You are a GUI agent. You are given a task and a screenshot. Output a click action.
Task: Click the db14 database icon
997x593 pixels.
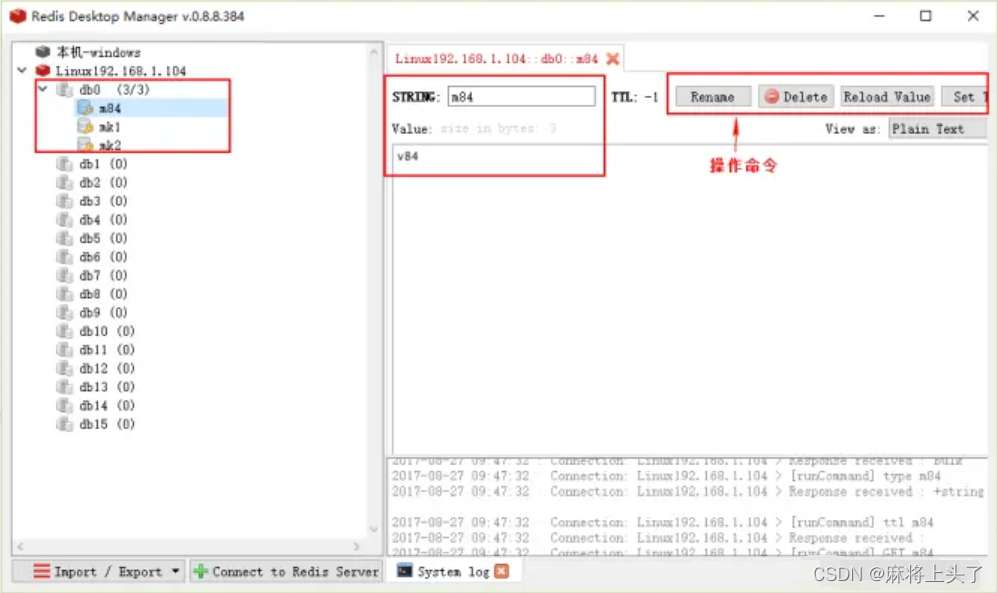pos(64,406)
